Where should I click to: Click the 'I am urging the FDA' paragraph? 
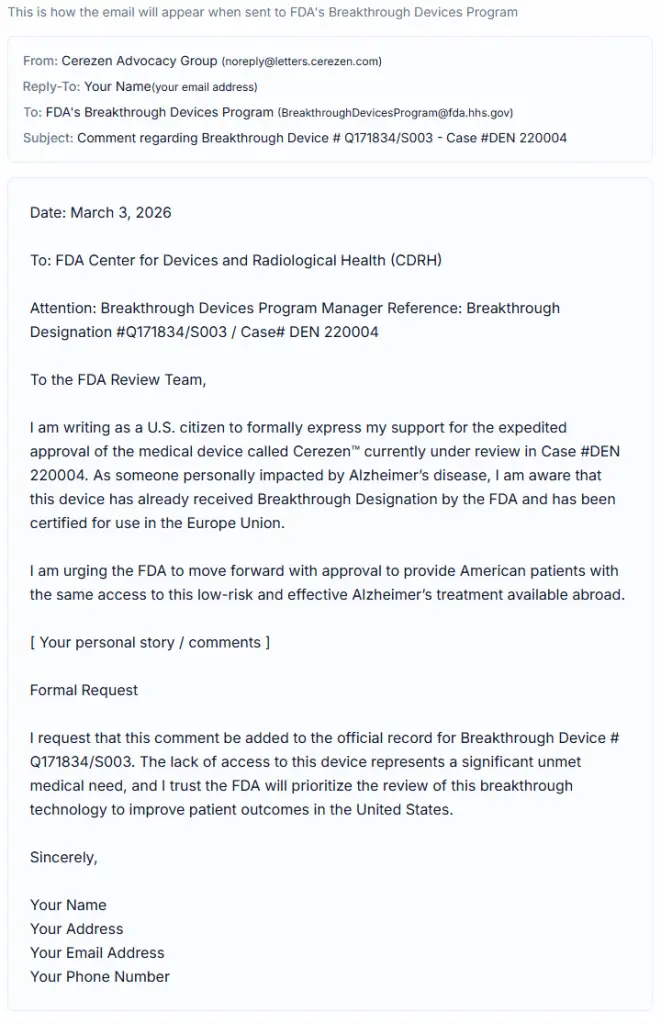click(x=326, y=583)
